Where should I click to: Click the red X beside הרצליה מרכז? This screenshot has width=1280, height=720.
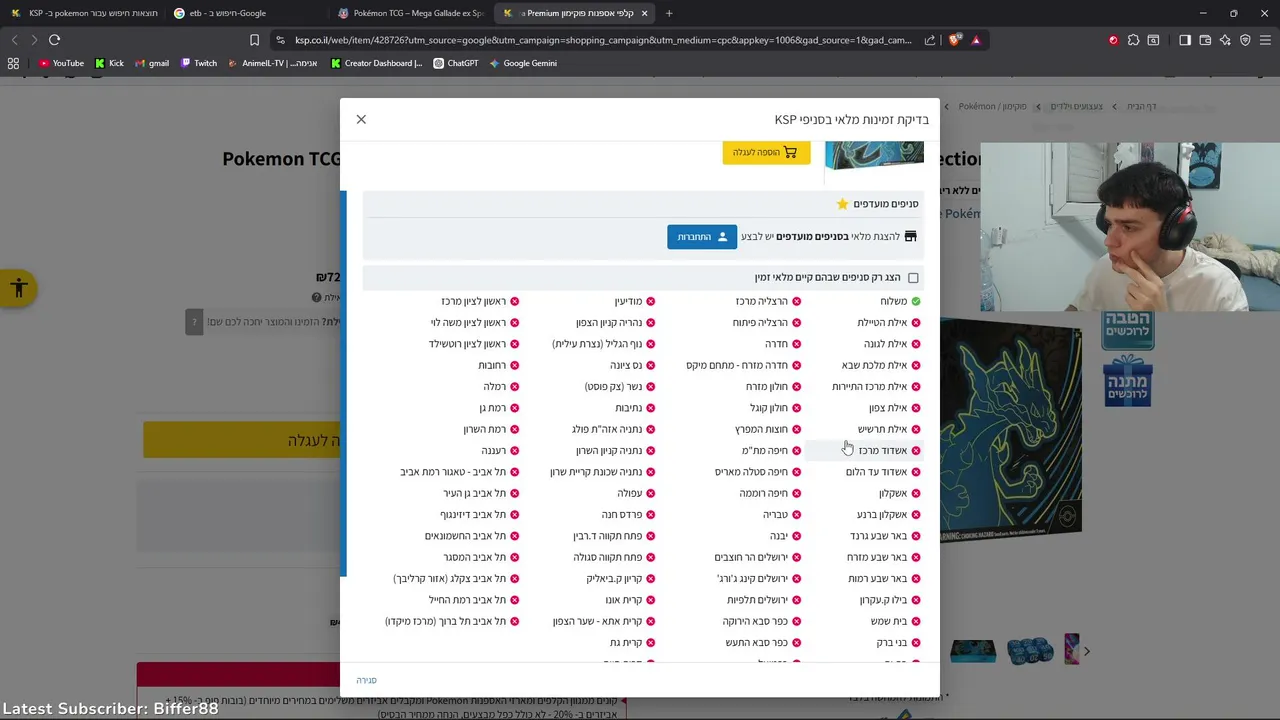(x=797, y=301)
